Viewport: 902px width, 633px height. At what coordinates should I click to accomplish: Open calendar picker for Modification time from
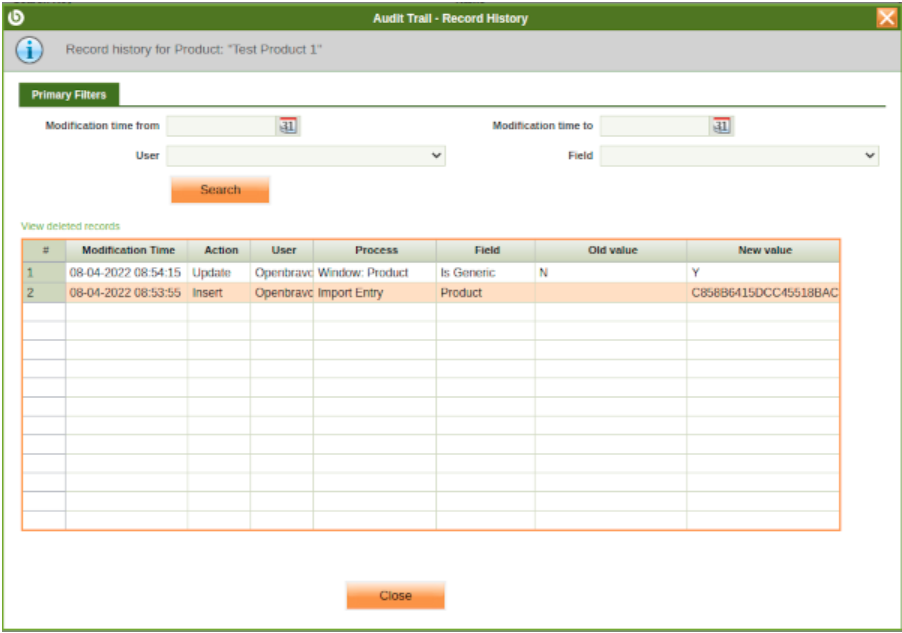[288, 126]
